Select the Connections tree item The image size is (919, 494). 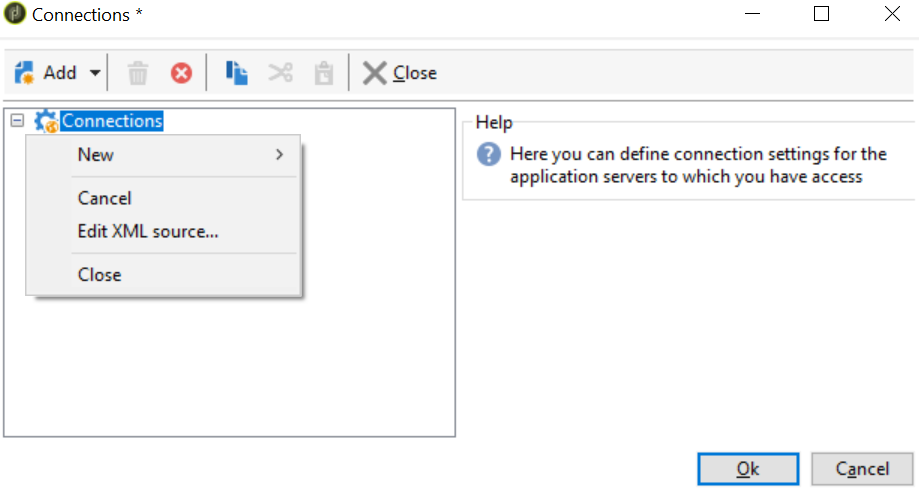[112, 121]
